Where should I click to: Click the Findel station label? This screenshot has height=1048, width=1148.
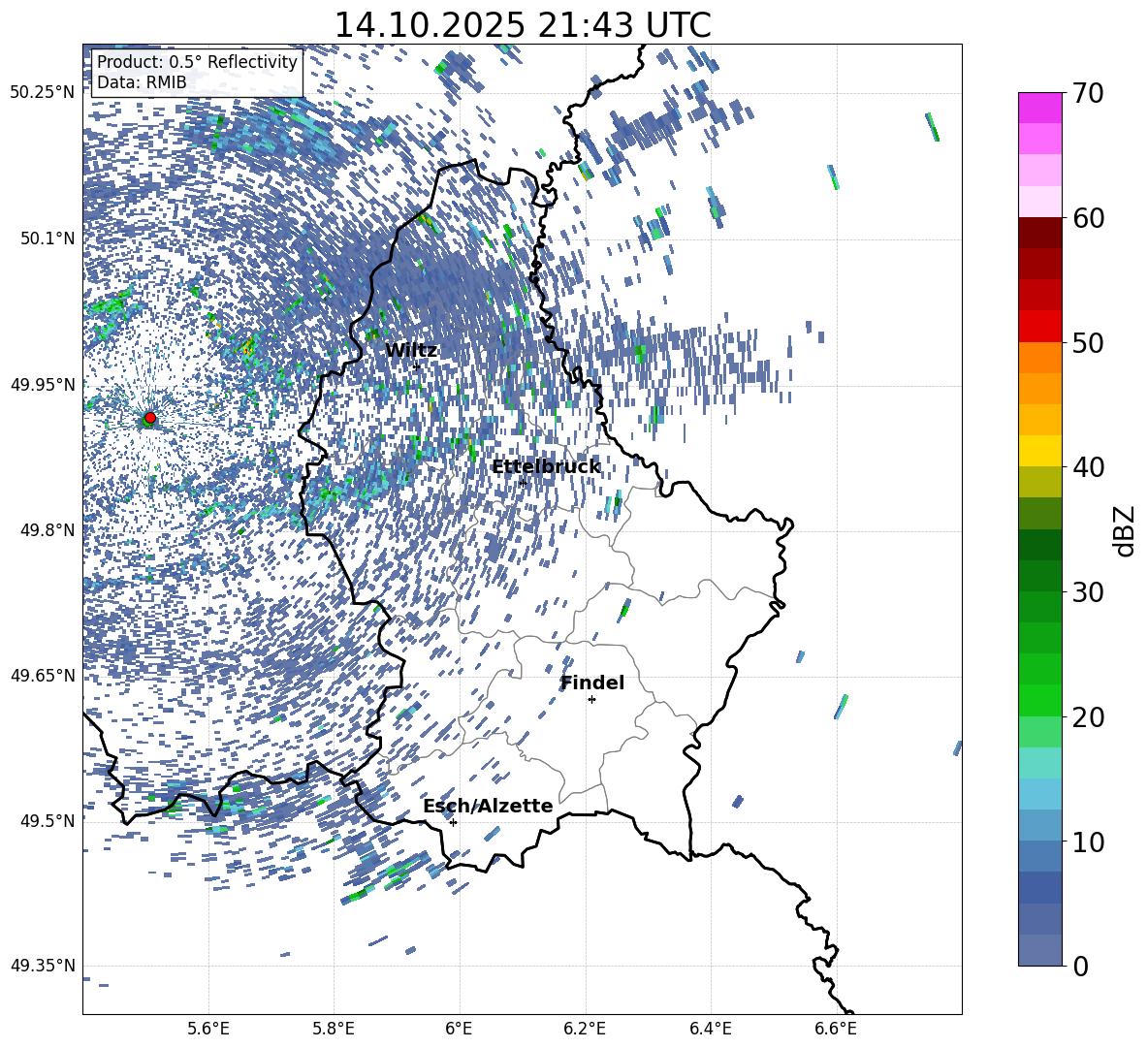click(x=592, y=683)
